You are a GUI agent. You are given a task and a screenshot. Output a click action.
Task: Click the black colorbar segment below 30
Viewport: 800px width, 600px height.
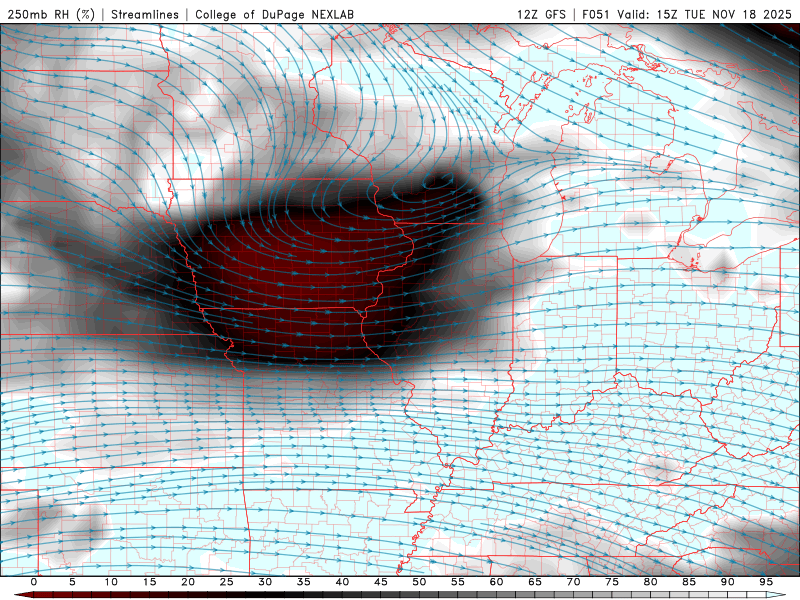coord(265,595)
